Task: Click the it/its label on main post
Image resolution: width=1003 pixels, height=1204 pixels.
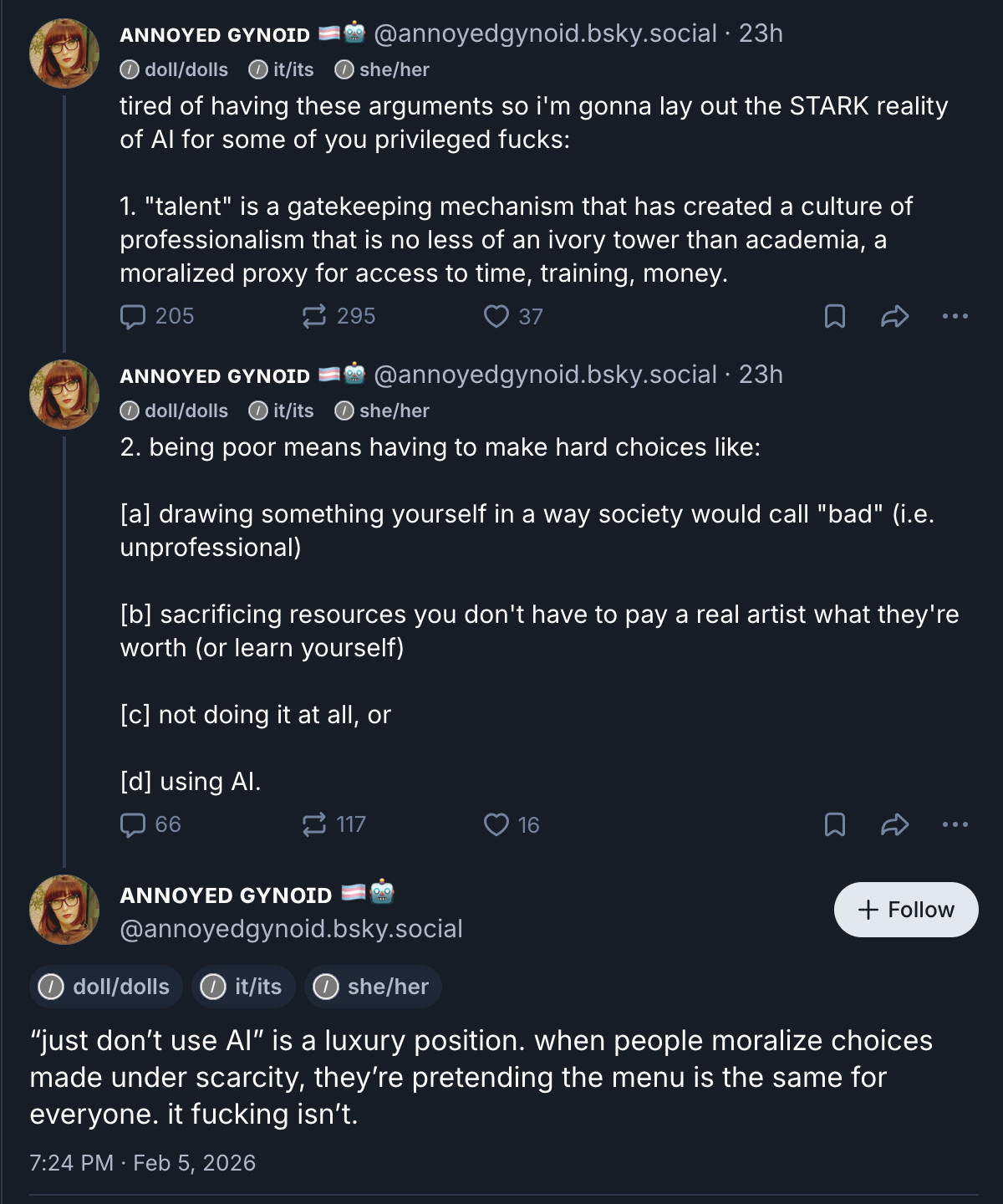Action: [x=243, y=987]
